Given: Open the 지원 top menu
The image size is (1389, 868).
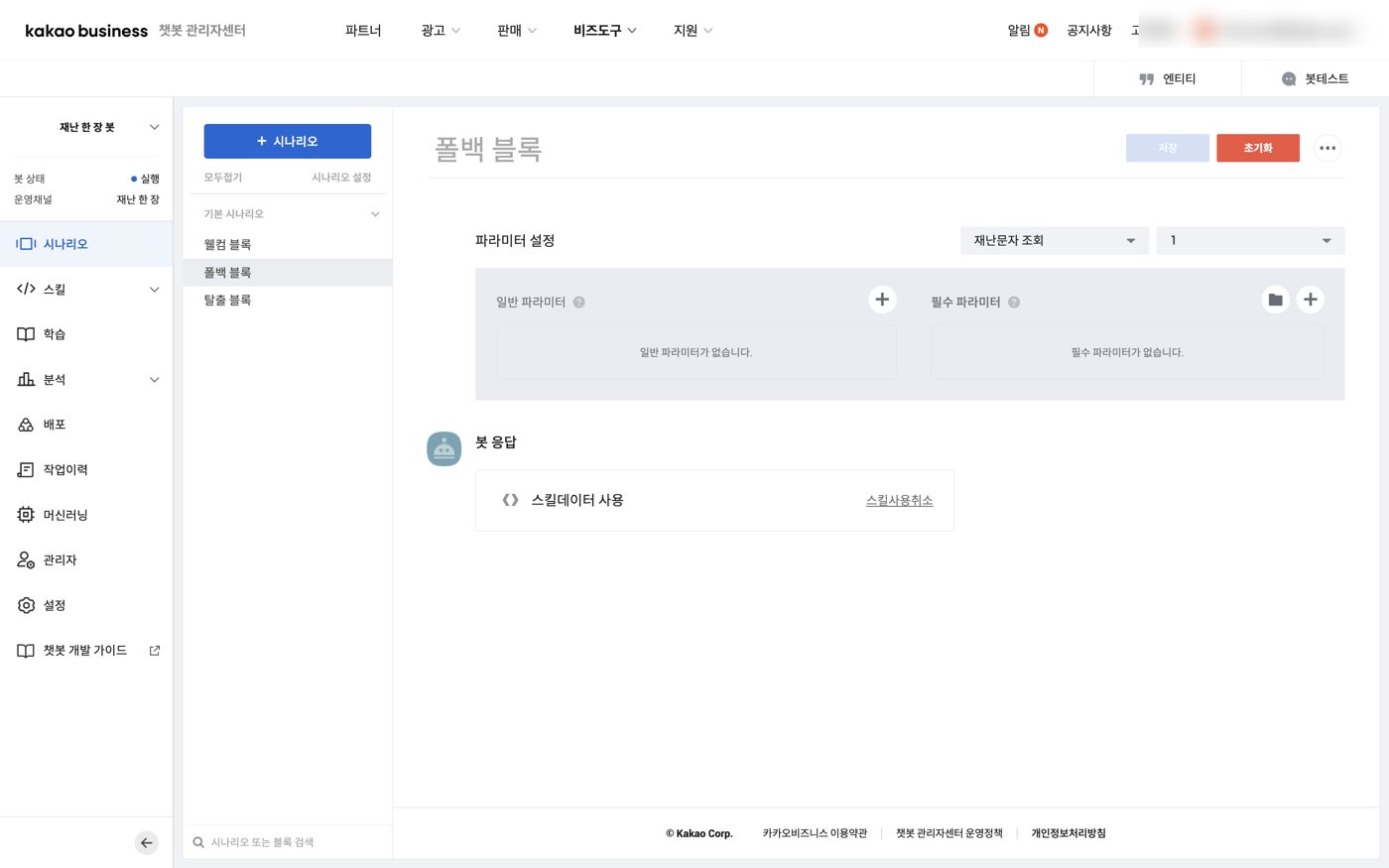Looking at the screenshot, I should [694, 31].
